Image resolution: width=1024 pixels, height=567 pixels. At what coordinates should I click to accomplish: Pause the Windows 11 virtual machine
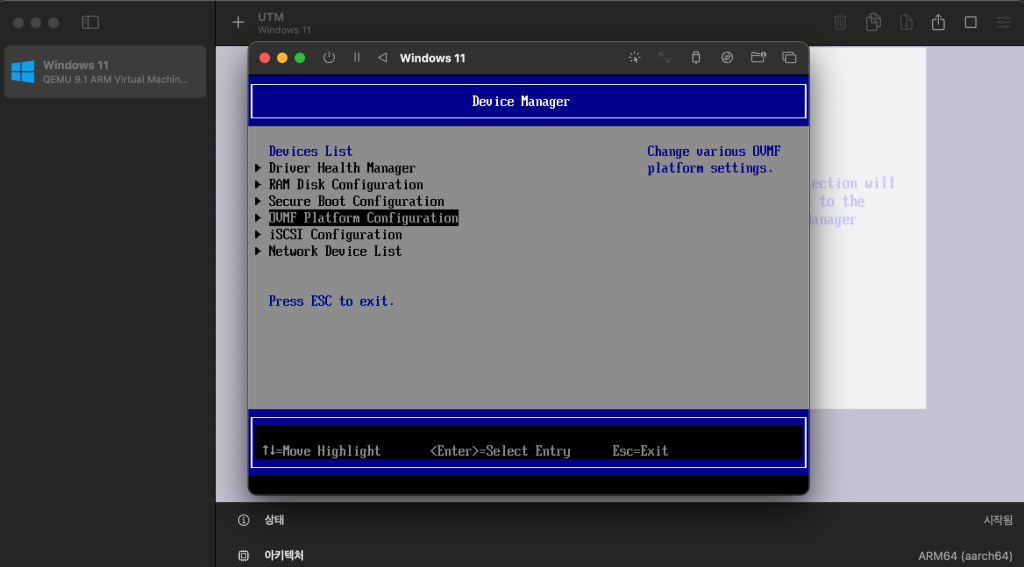357,57
